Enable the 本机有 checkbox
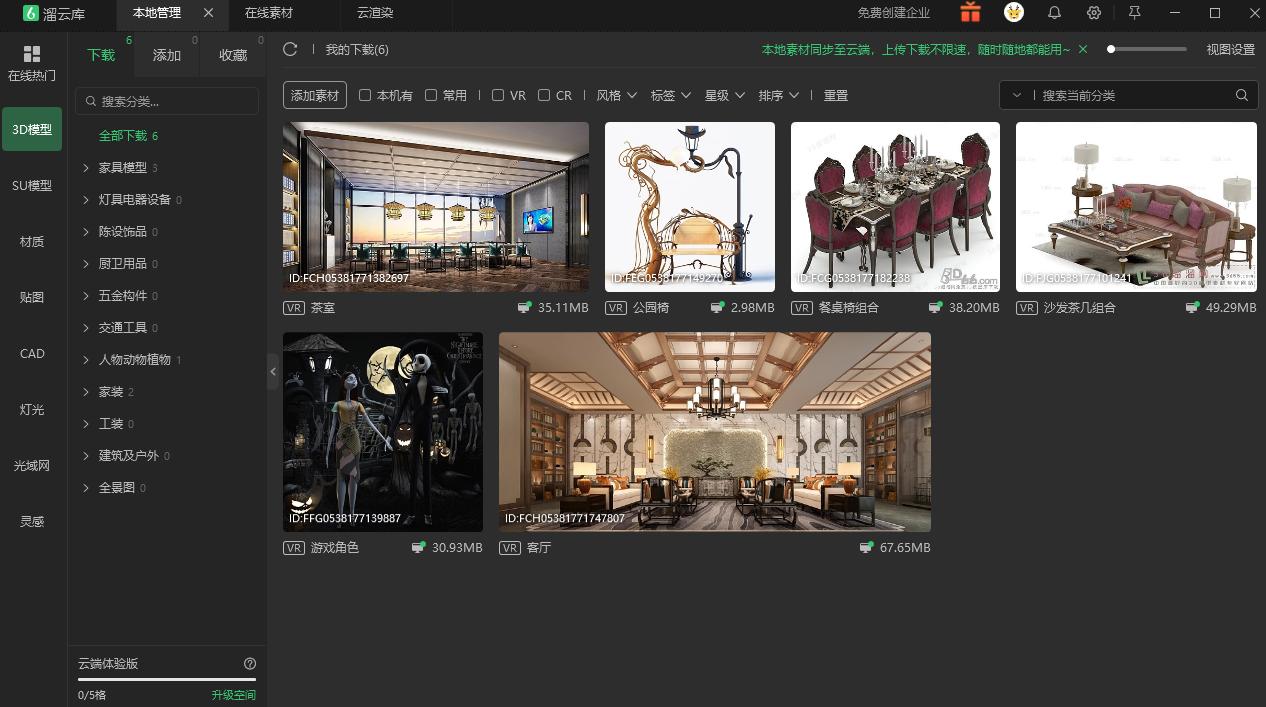This screenshot has width=1266, height=707. click(x=365, y=95)
